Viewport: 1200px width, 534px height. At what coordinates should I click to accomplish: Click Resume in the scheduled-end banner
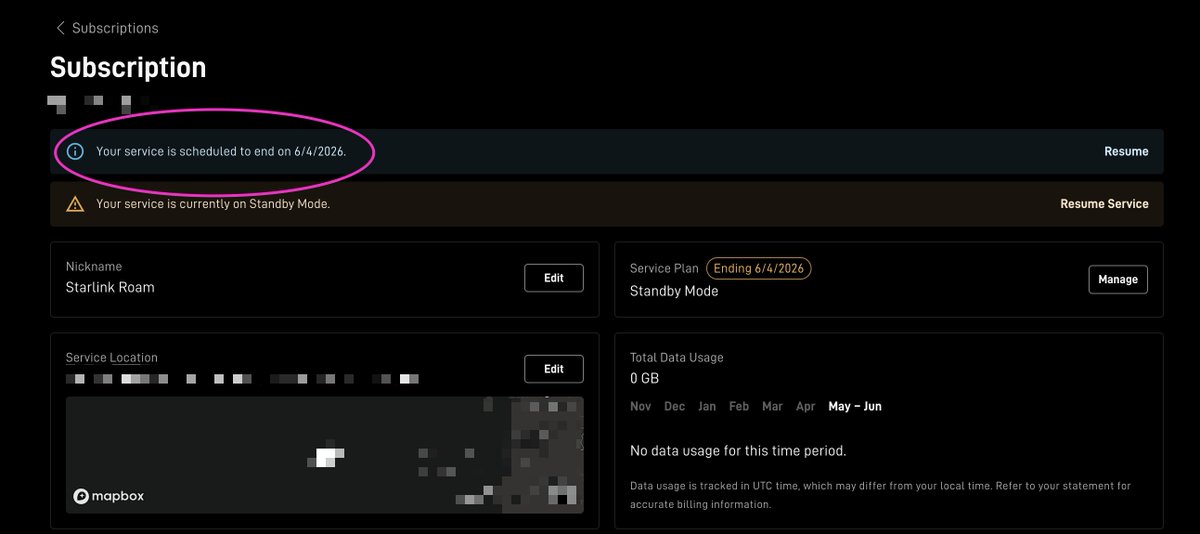point(1126,152)
